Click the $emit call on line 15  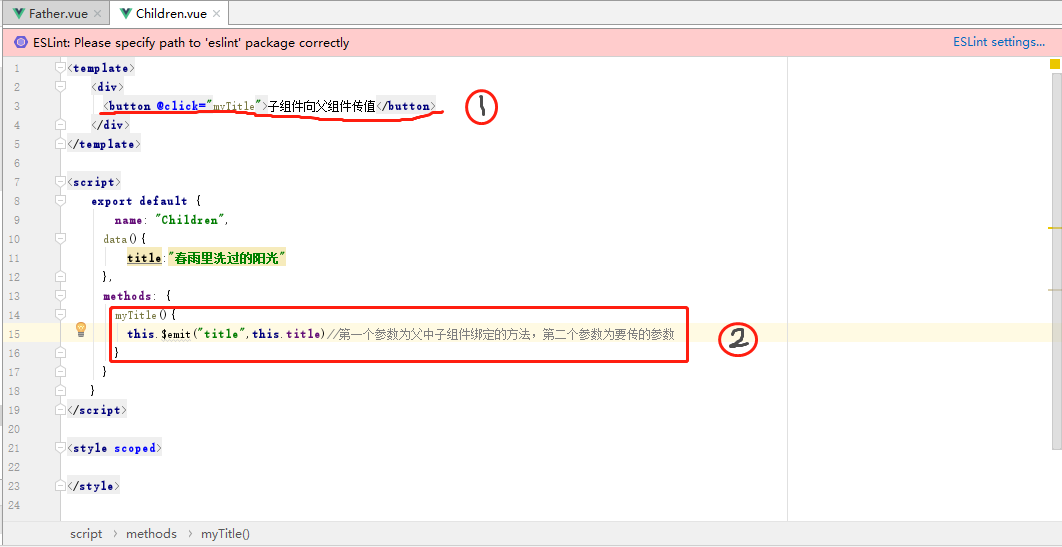click(176, 334)
